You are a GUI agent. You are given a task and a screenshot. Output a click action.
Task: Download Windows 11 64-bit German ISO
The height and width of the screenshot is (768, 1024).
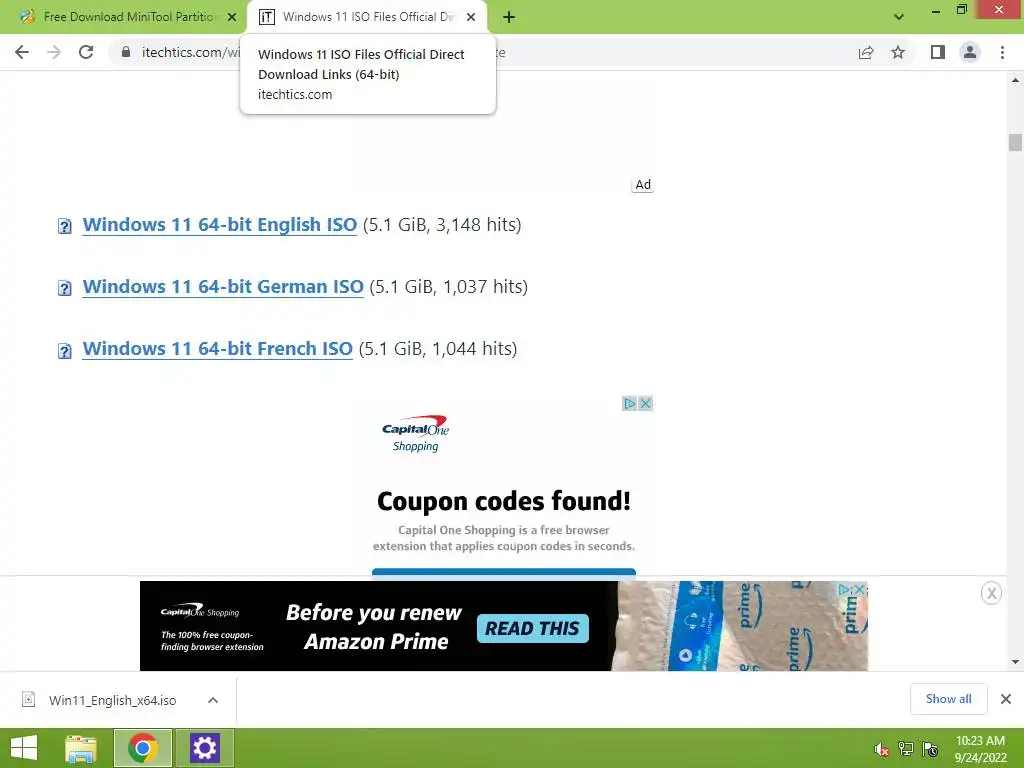coord(223,287)
